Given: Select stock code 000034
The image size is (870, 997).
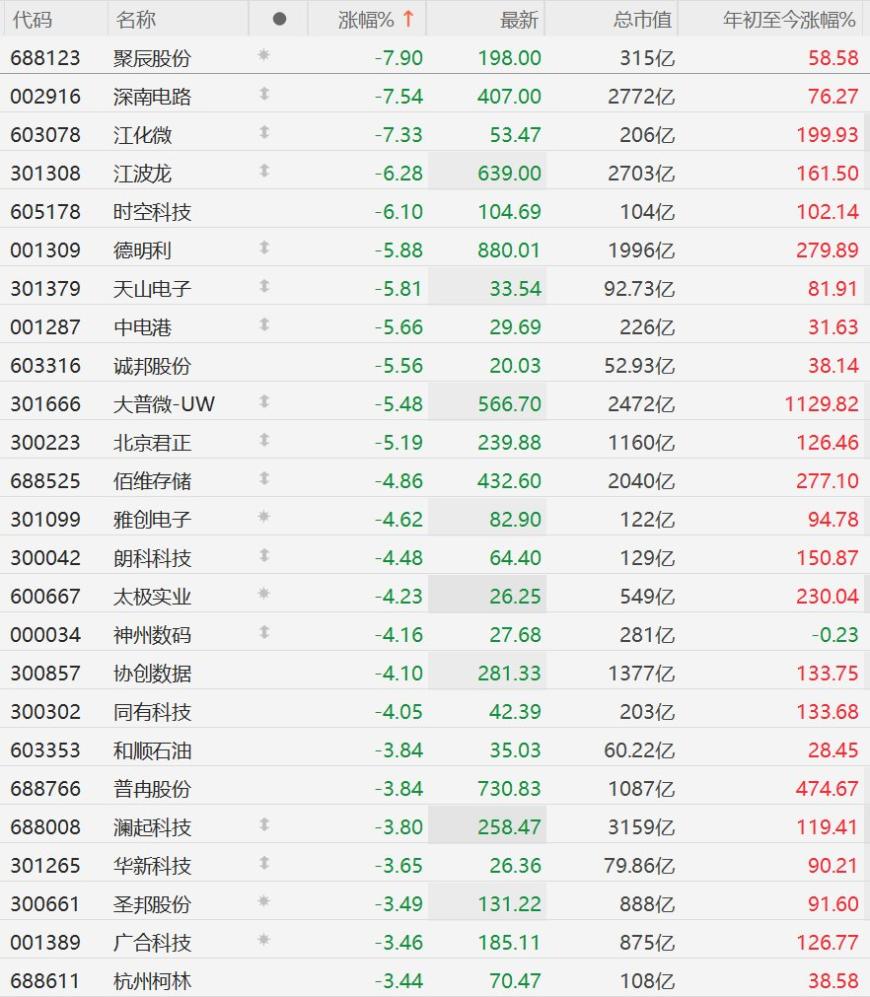Looking at the screenshot, I should pyautogui.click(x=45, y=635).
